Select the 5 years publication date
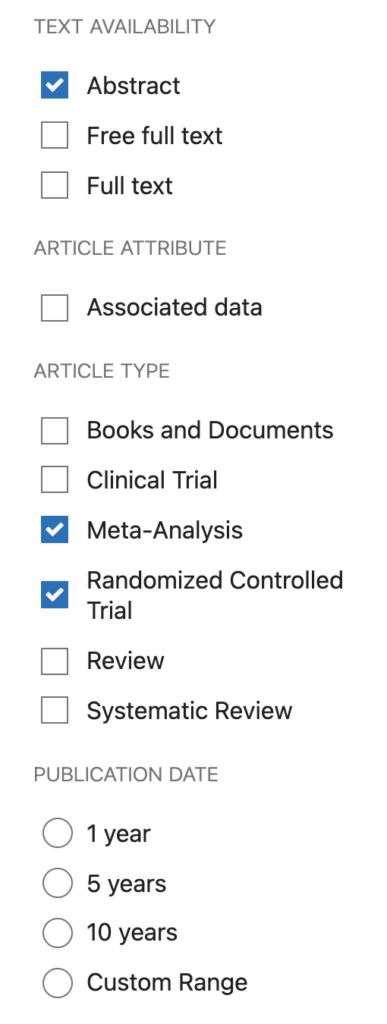Screen dimensions: 387x1024 (x=57, y=883)
